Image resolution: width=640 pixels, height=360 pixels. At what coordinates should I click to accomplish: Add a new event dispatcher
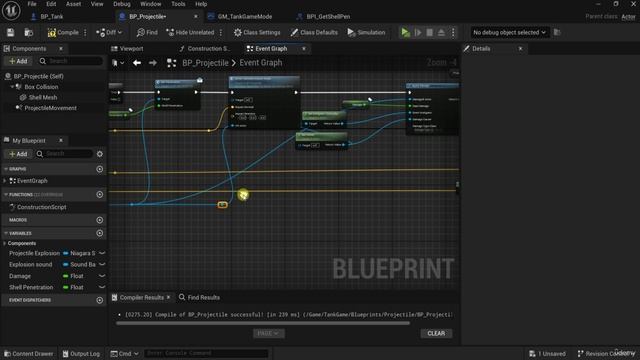pos(100,300)
